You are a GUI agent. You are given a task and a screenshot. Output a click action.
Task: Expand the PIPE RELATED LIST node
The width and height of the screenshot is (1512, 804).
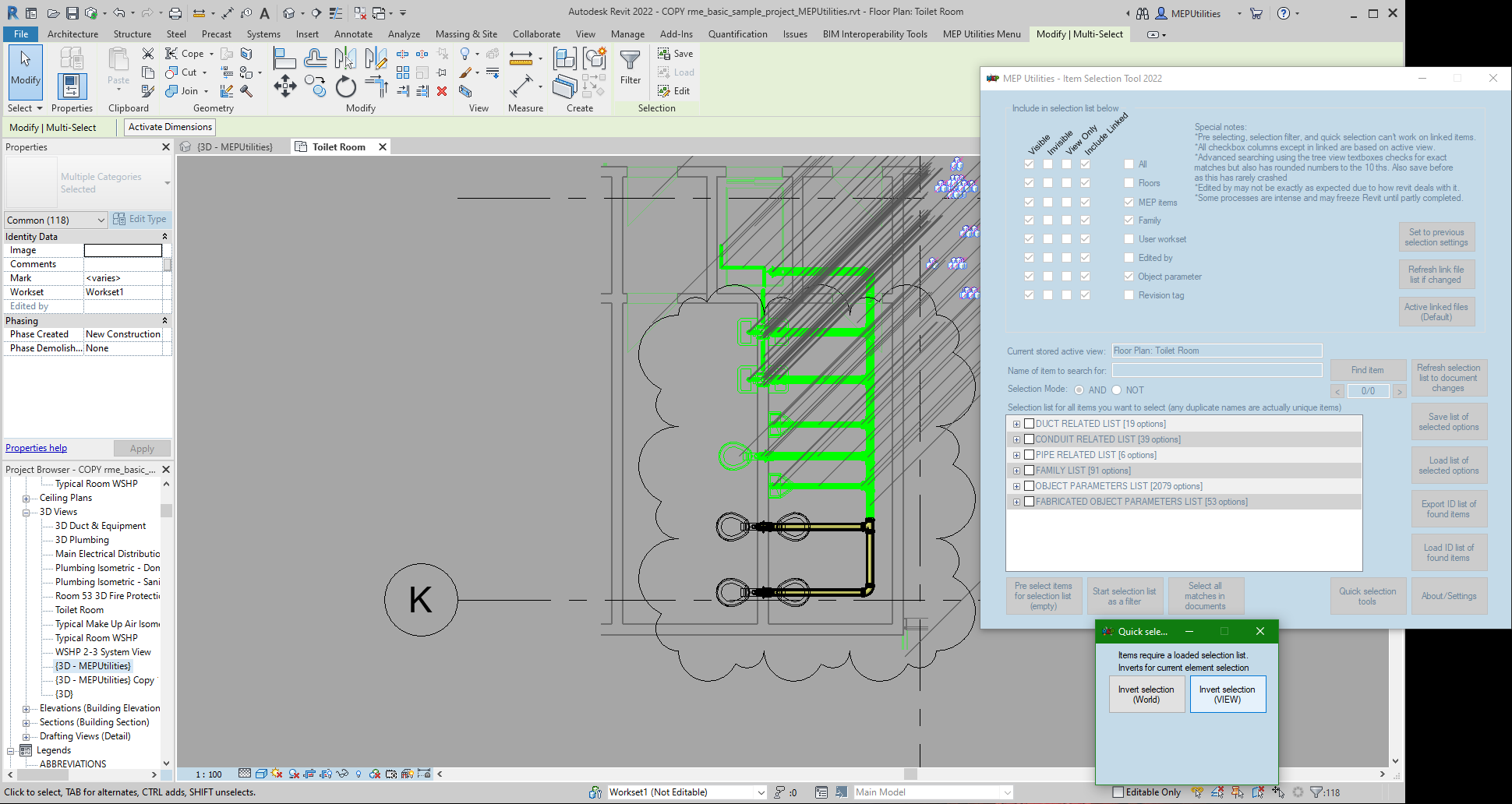point(1016,455)
